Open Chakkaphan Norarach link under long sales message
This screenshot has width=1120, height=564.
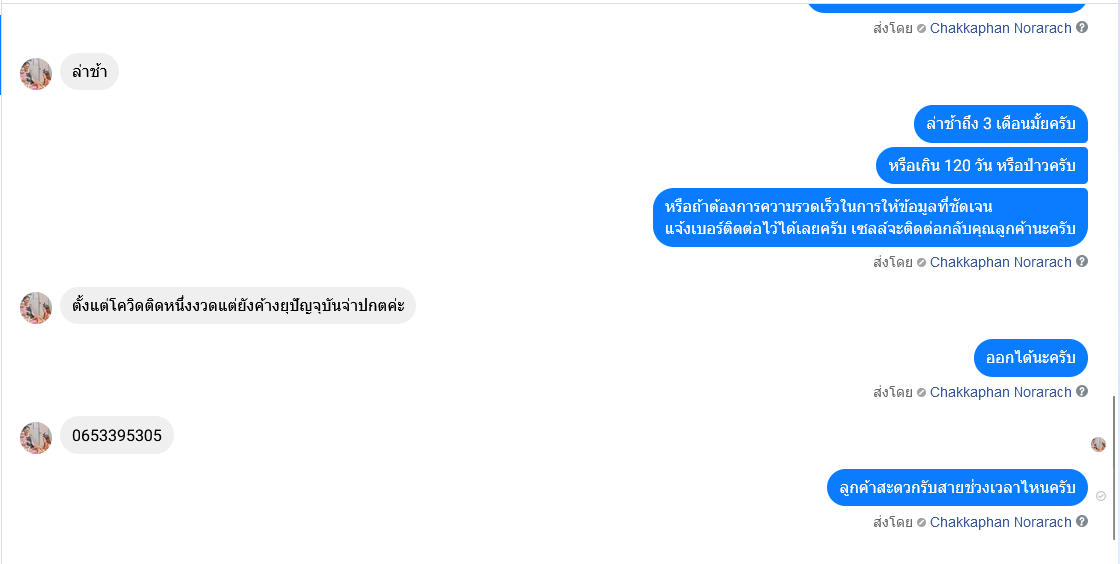click(x=1001, y=262)
